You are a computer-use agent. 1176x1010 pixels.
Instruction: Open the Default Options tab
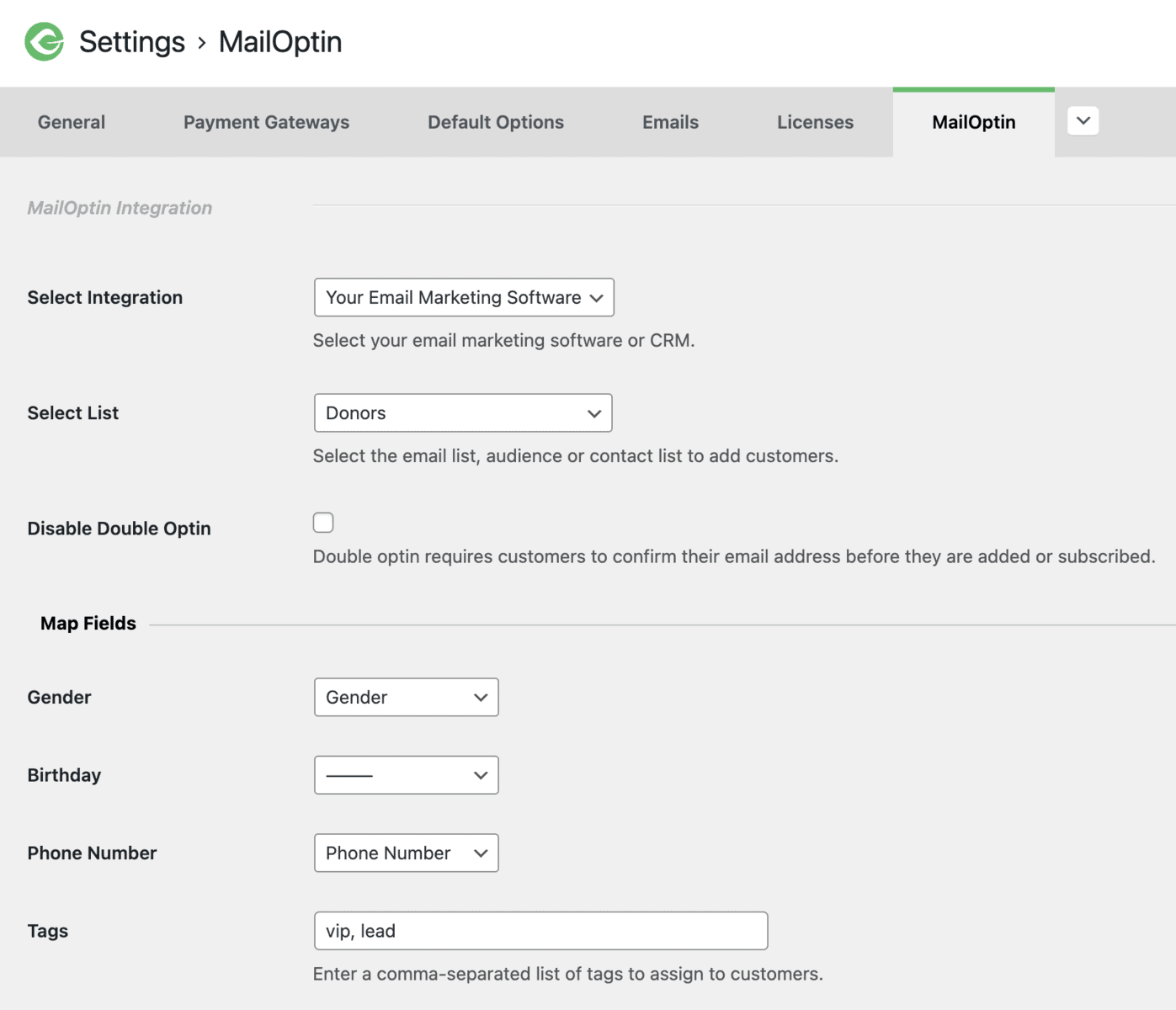[x=496, y=122]
